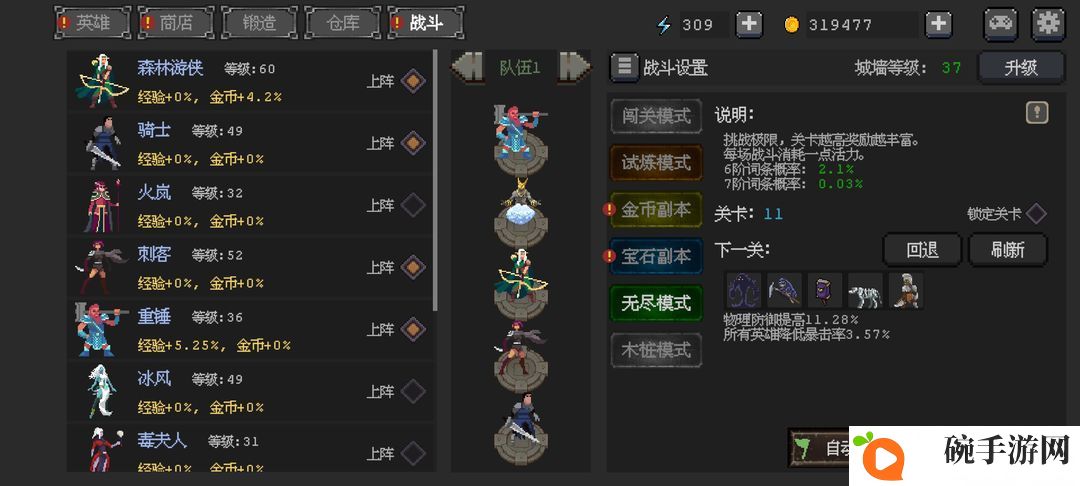Toggle the 锁定关卡 diamond checkbox
Image resolution: width=1080 pixels, height=486 pixels.
point(1036,213)
